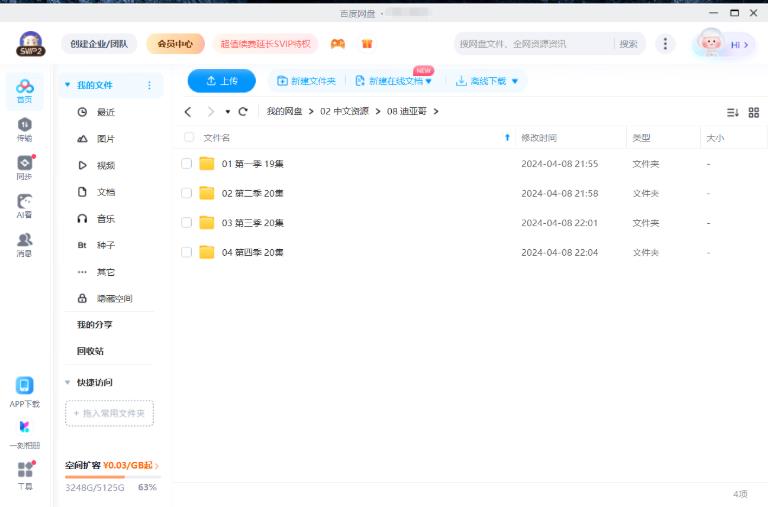
Task: Navigate to 02 中文资源 breadcrumb
Action: click(344, 112)
